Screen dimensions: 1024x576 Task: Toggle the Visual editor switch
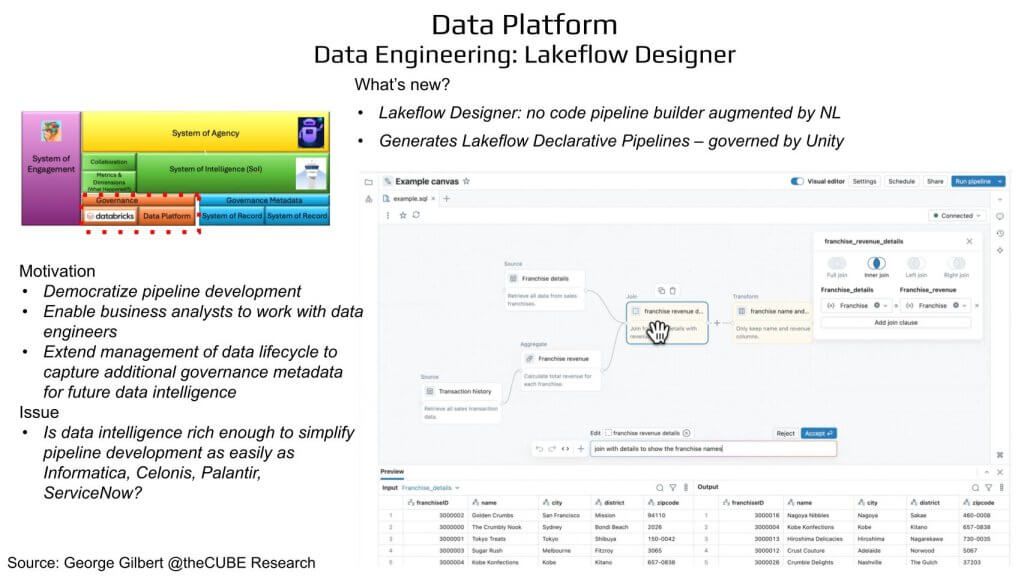(797, 181)
